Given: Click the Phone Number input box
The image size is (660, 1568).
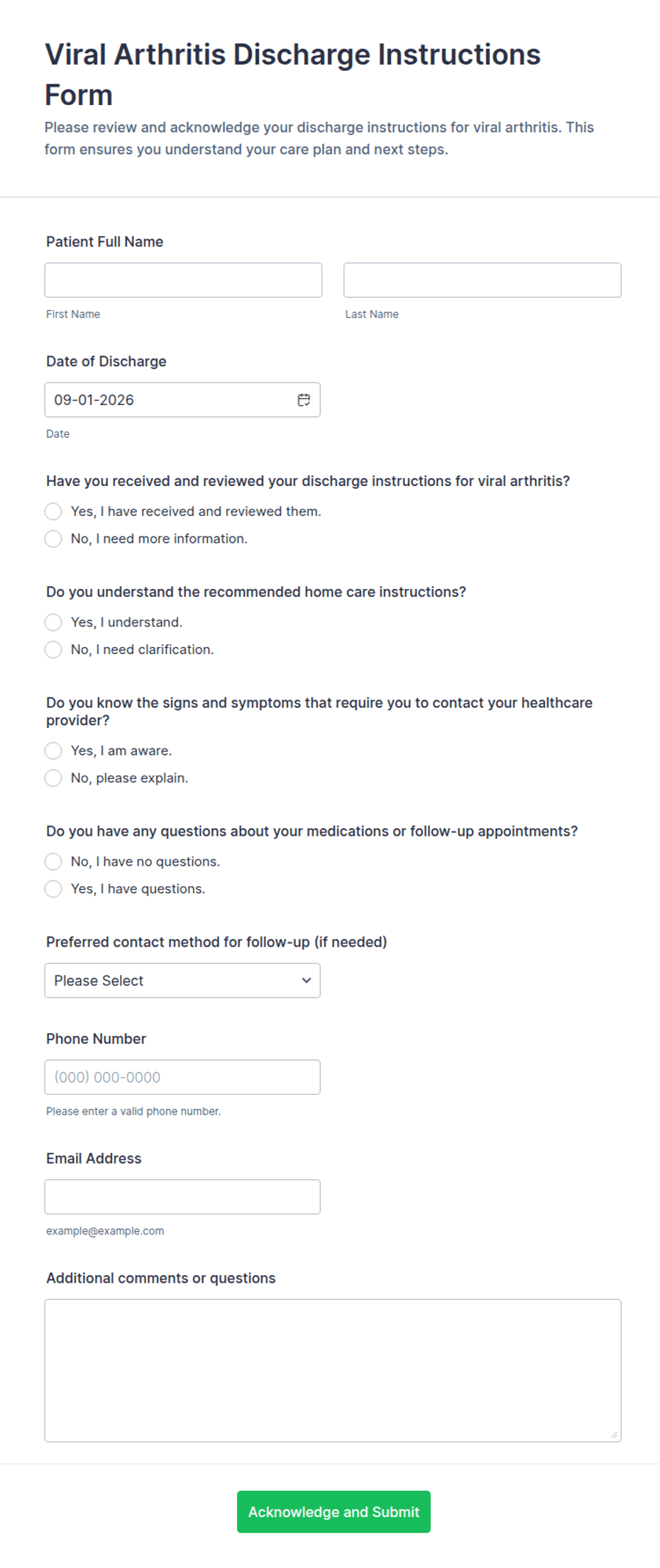Looking at the screenshot, I should (182, 1077).
